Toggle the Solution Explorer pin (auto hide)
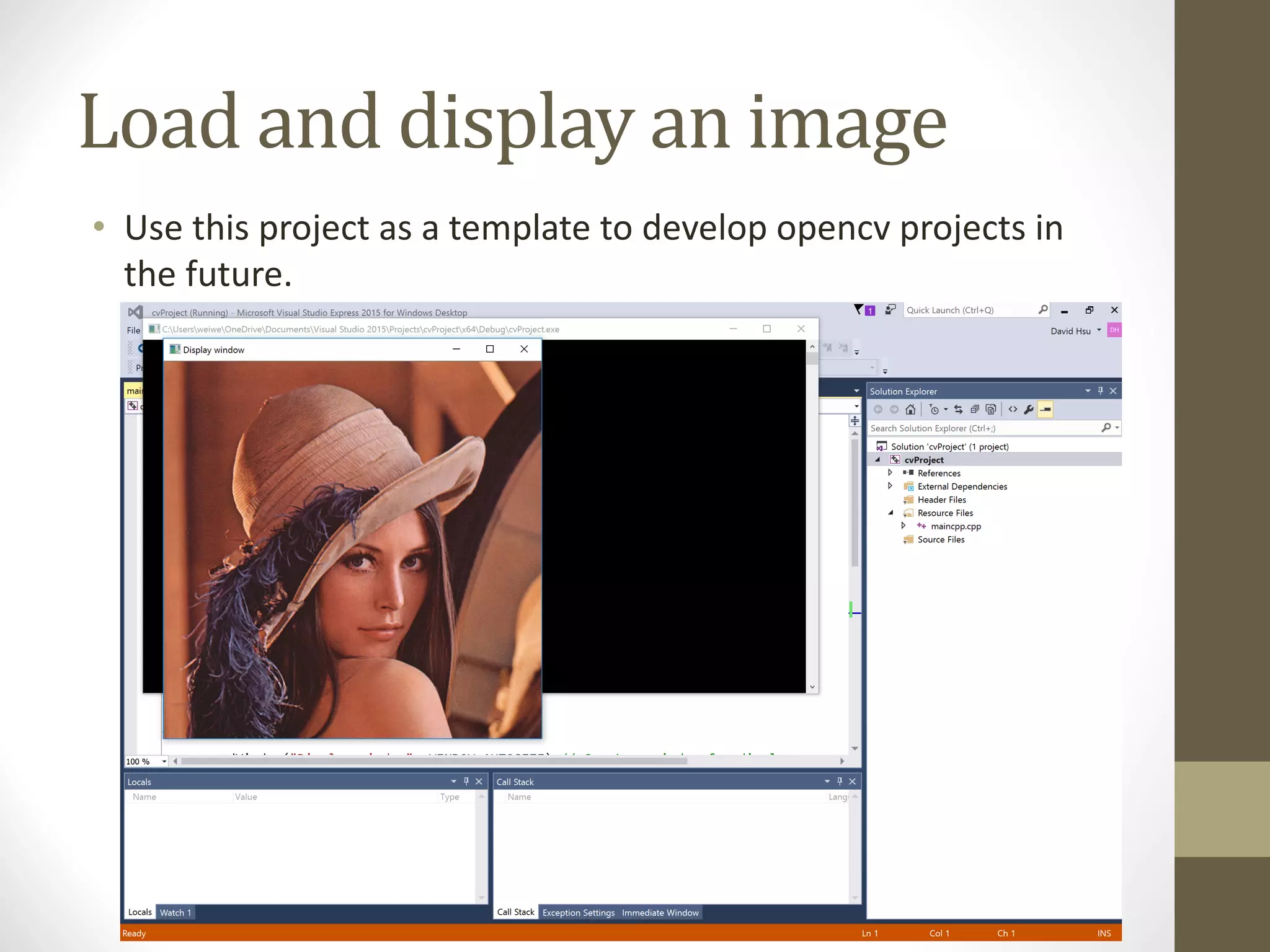The image size is (1270, 952). tap(1101, 390)
